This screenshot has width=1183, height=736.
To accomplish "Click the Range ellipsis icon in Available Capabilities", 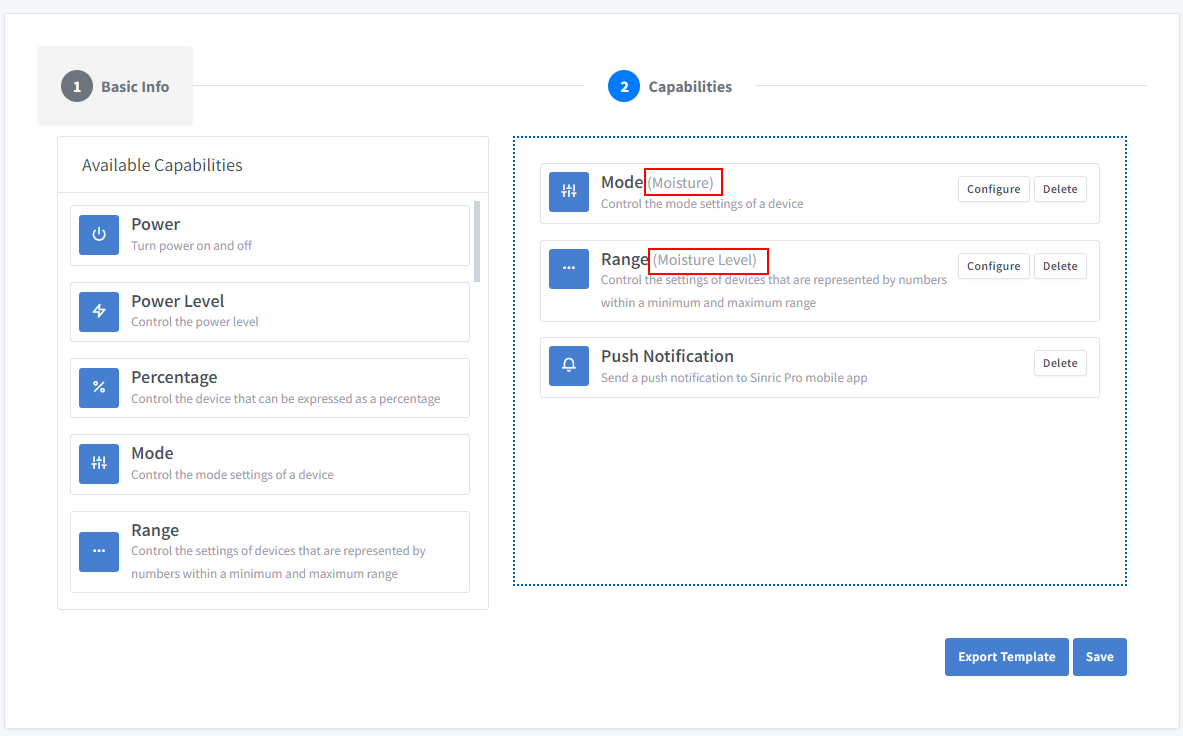I will [x=99, y=551].
